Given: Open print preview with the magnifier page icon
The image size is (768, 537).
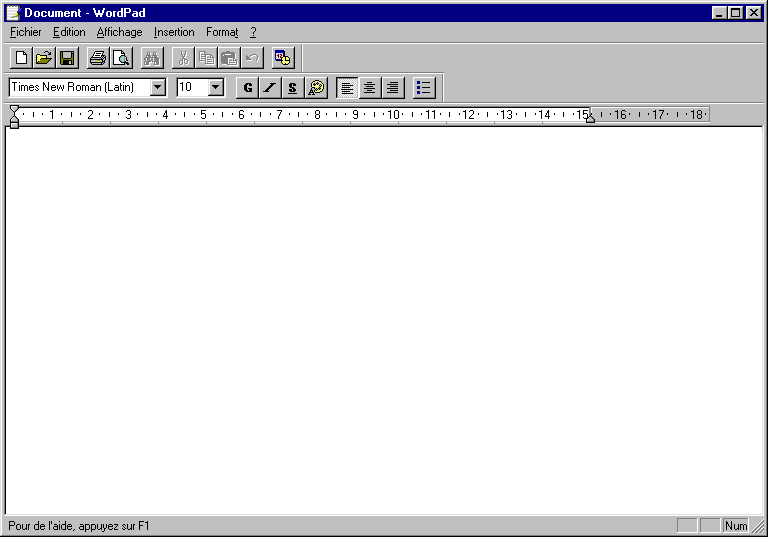Looking at the screenshot, I should pos(121,58).
